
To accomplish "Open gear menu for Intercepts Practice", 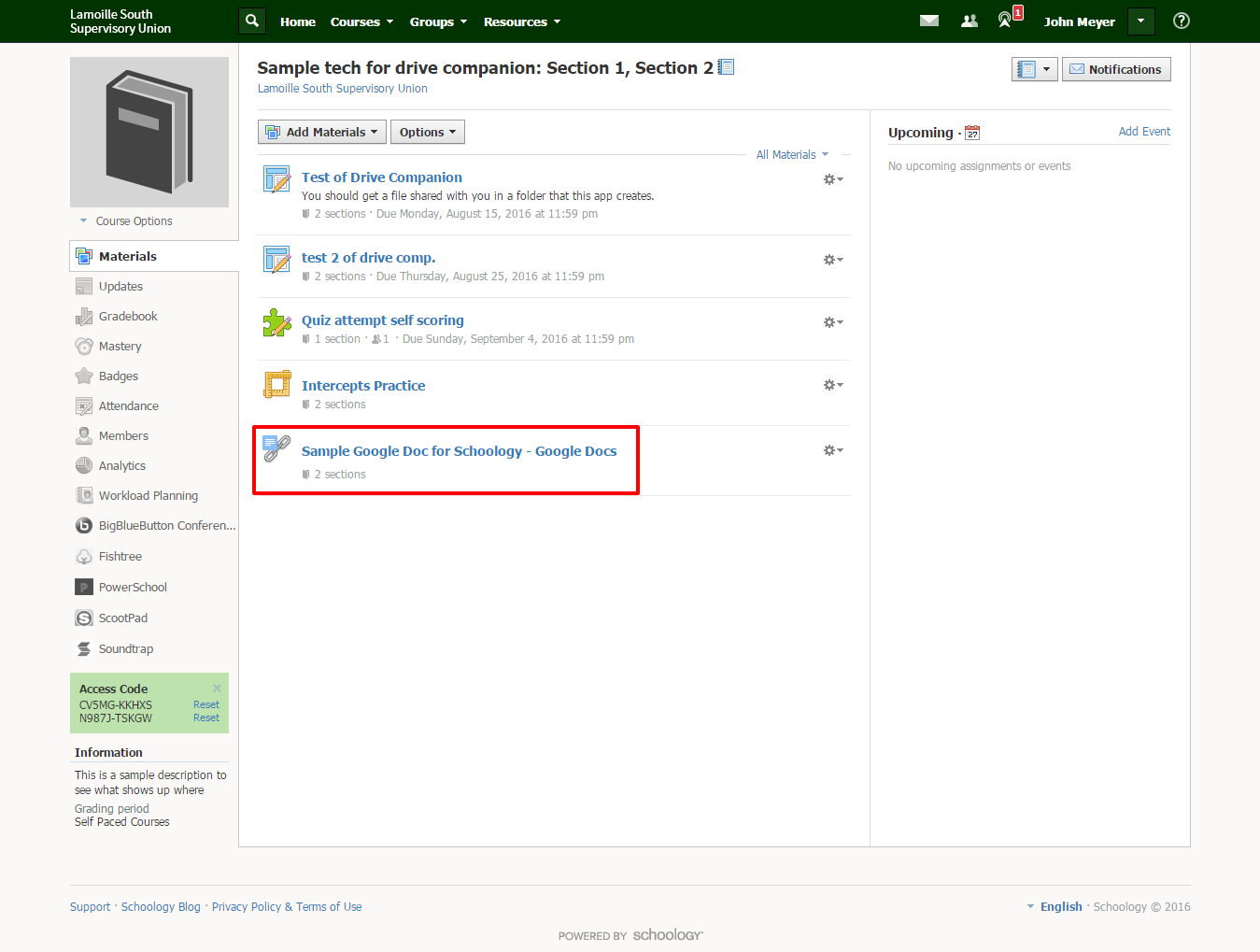I will tap(833, 385).
